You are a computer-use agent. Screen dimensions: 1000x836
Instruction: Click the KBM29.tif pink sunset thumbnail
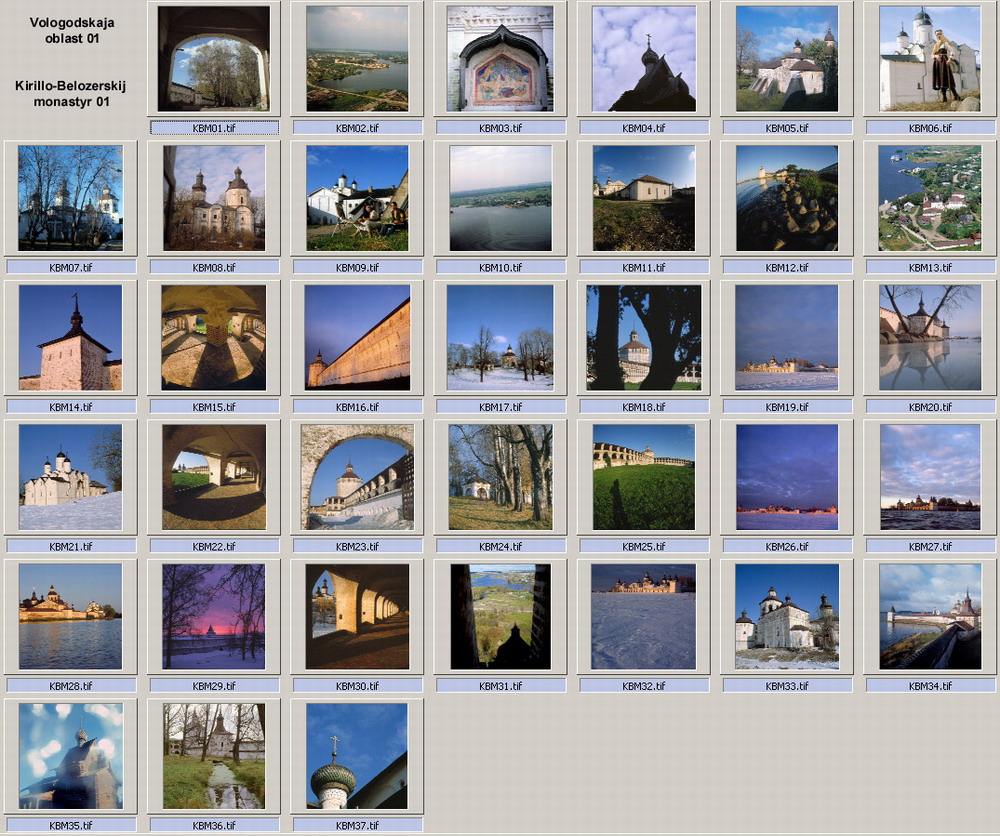[214, 617]
